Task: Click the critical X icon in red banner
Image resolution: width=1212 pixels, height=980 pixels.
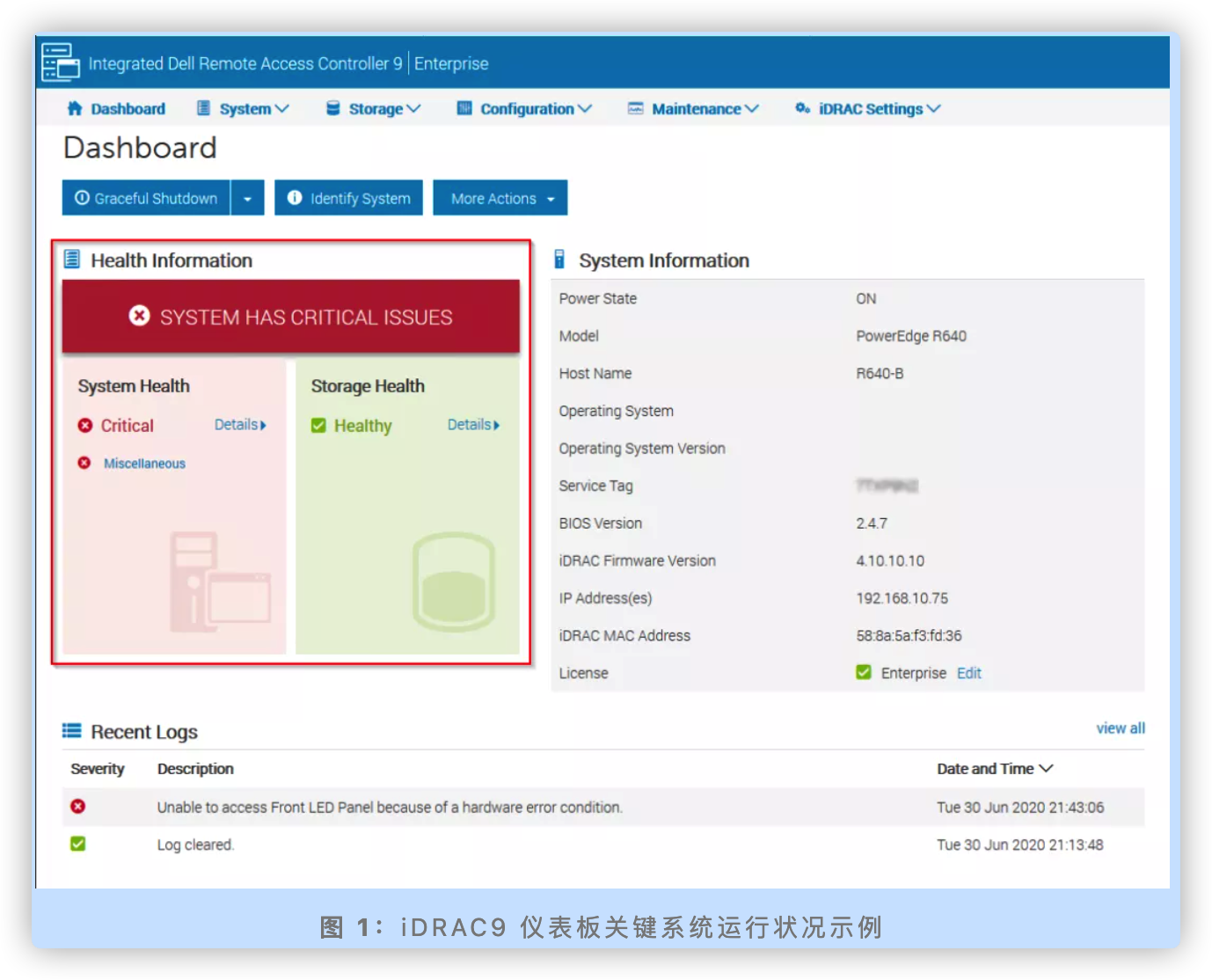Action: coord(139,316)
